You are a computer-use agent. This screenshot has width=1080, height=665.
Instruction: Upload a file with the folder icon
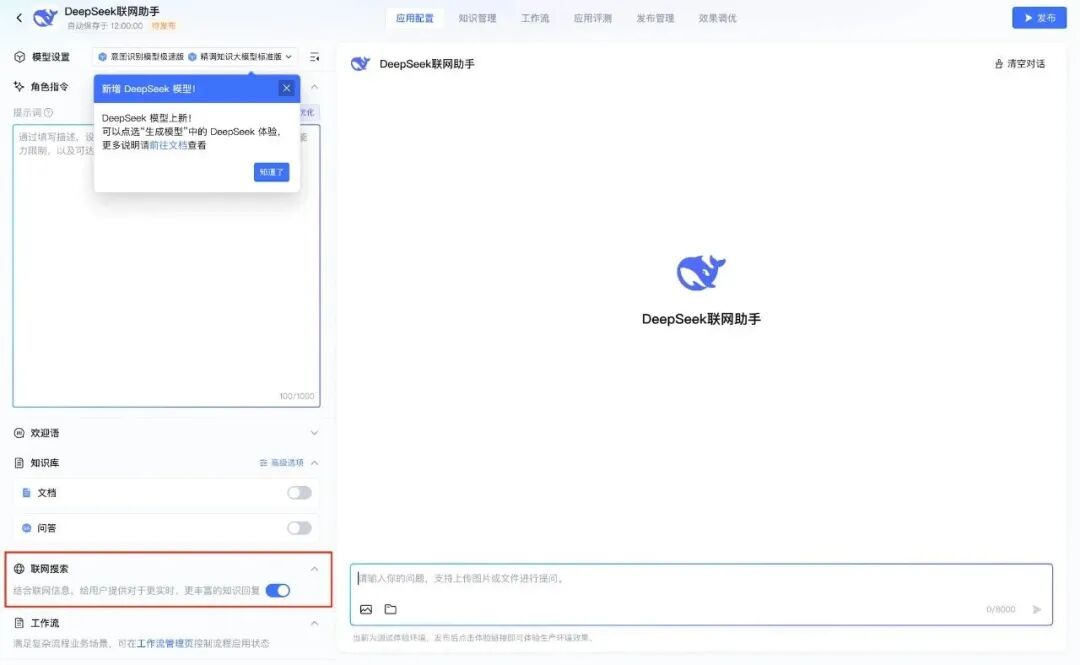pos(391,609)
